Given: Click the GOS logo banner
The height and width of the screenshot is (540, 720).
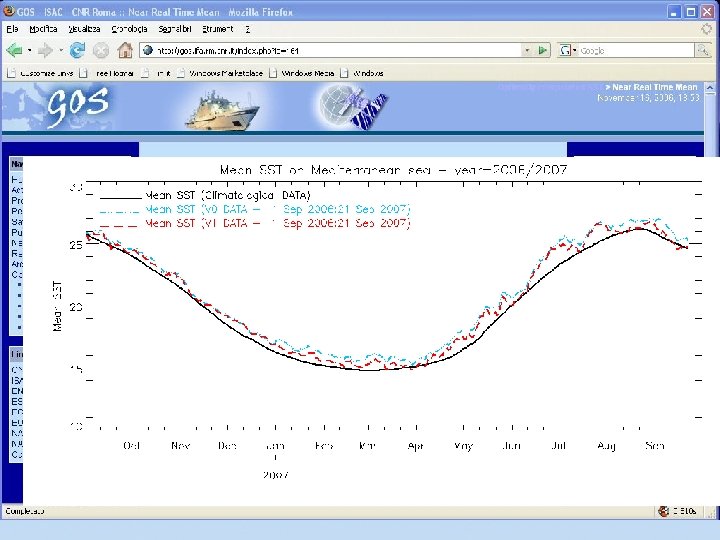Looking at the screenshot, I should coord(77,107).
